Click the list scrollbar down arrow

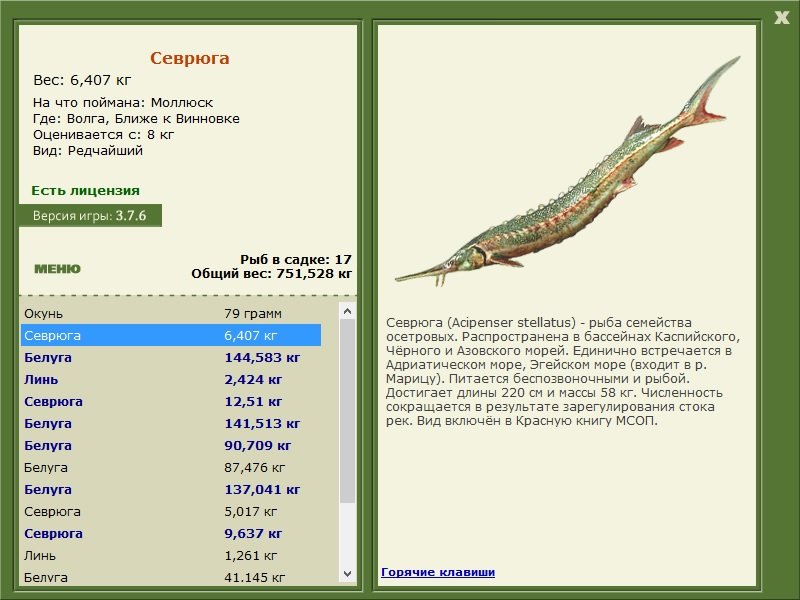click(347, 573)
